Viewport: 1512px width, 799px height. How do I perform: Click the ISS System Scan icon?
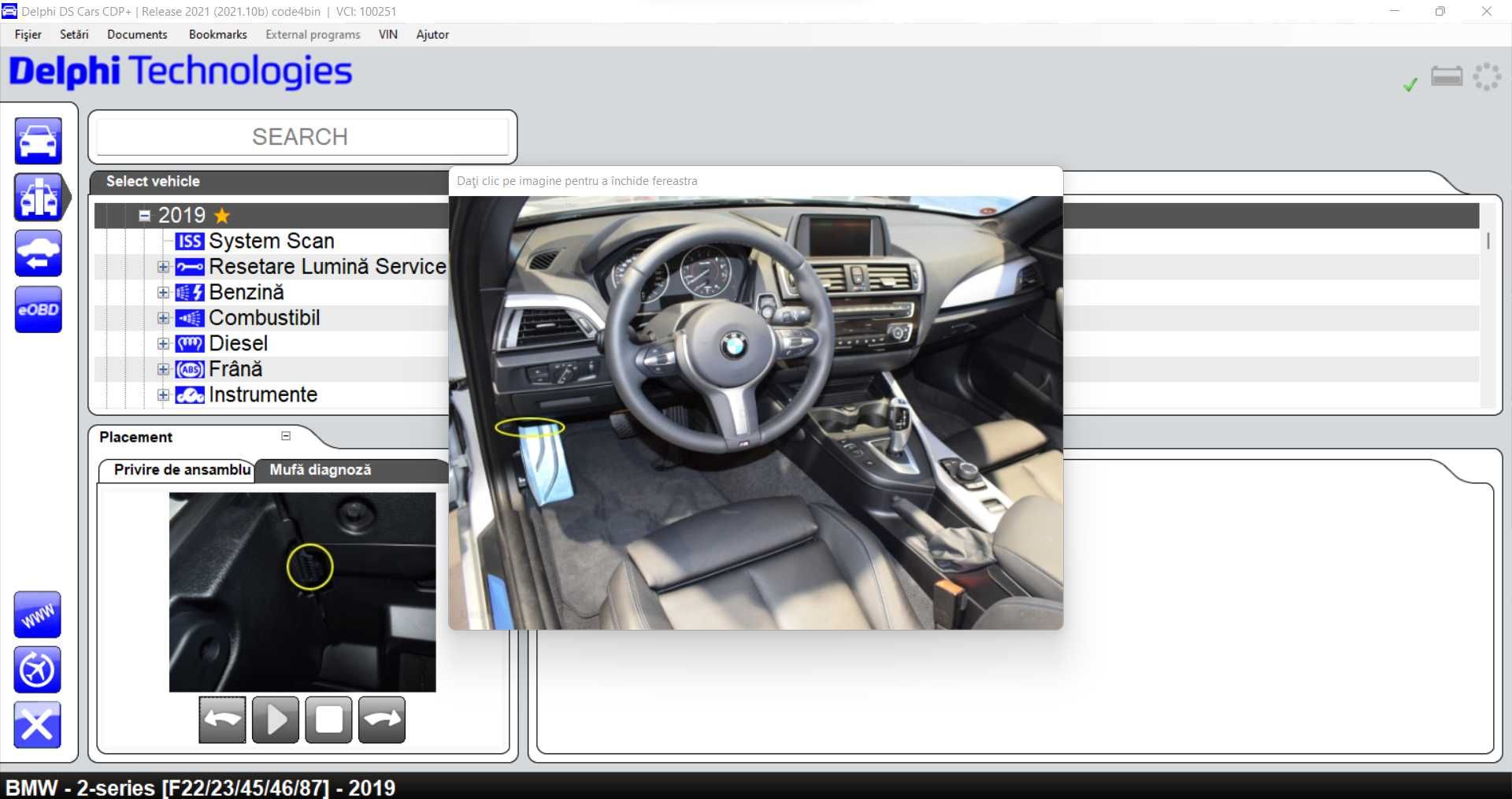click(189, 241)
